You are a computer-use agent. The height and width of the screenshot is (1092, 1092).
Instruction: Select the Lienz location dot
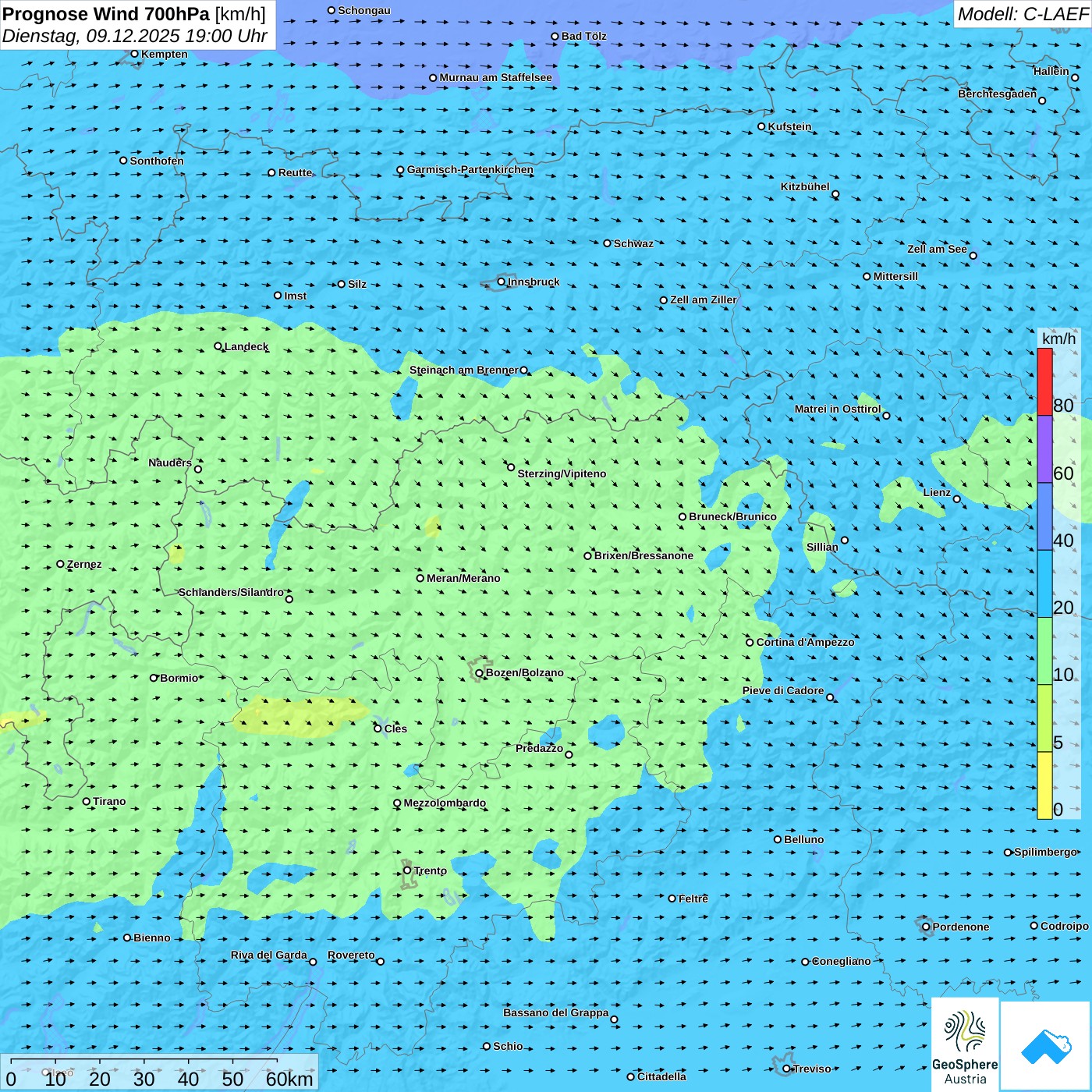957,499
